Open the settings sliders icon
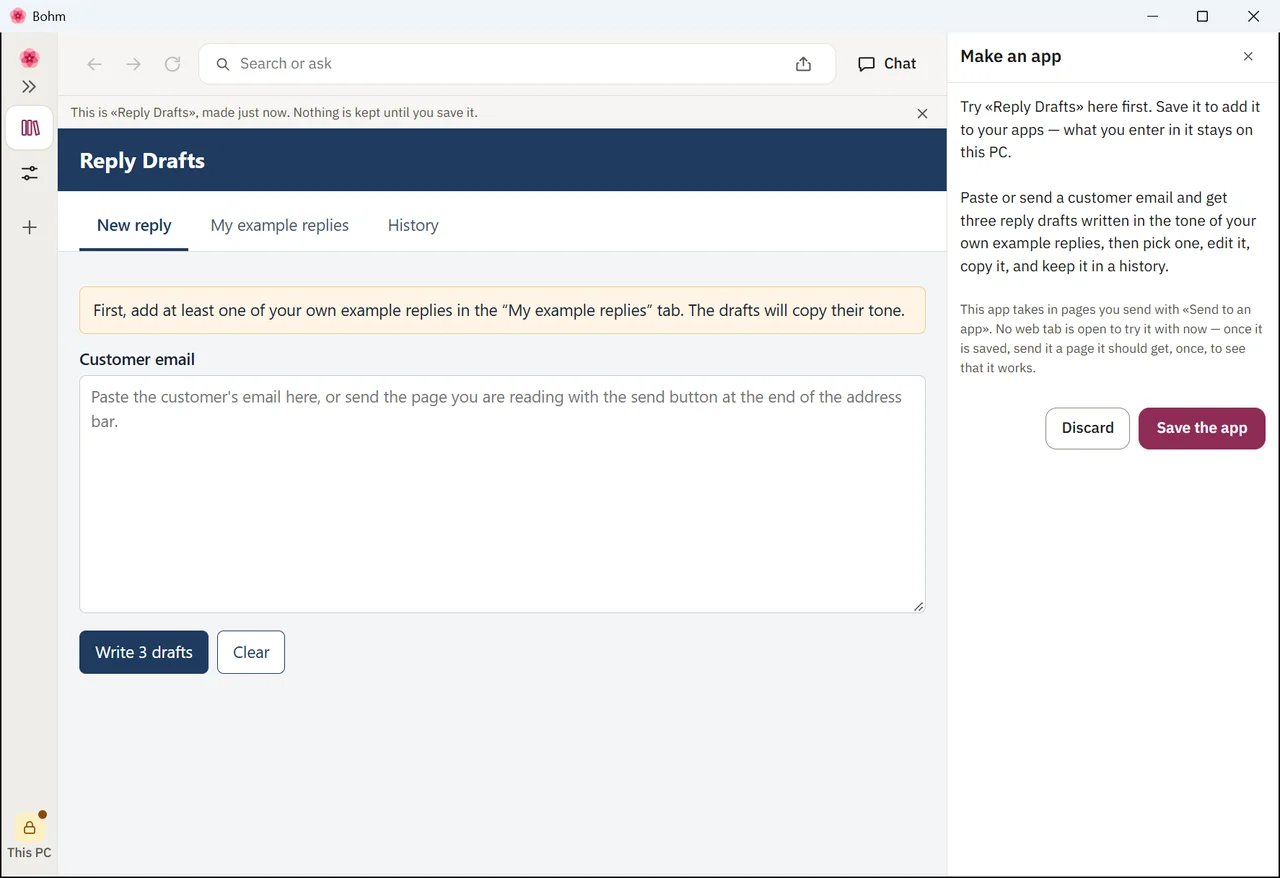 tap(30, 174)
